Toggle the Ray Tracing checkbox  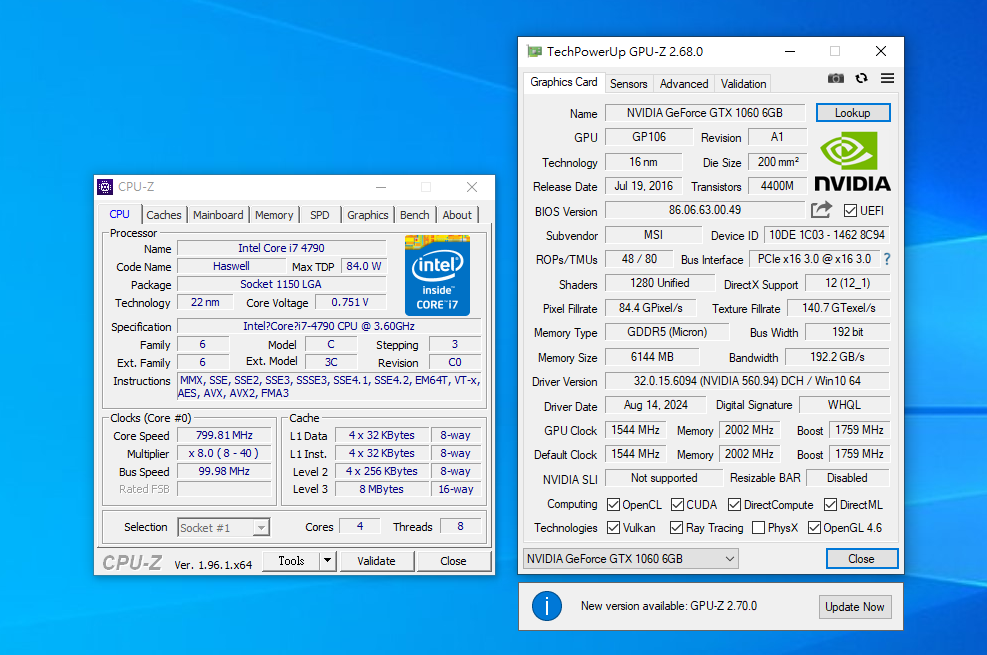[x=676, y=527]
